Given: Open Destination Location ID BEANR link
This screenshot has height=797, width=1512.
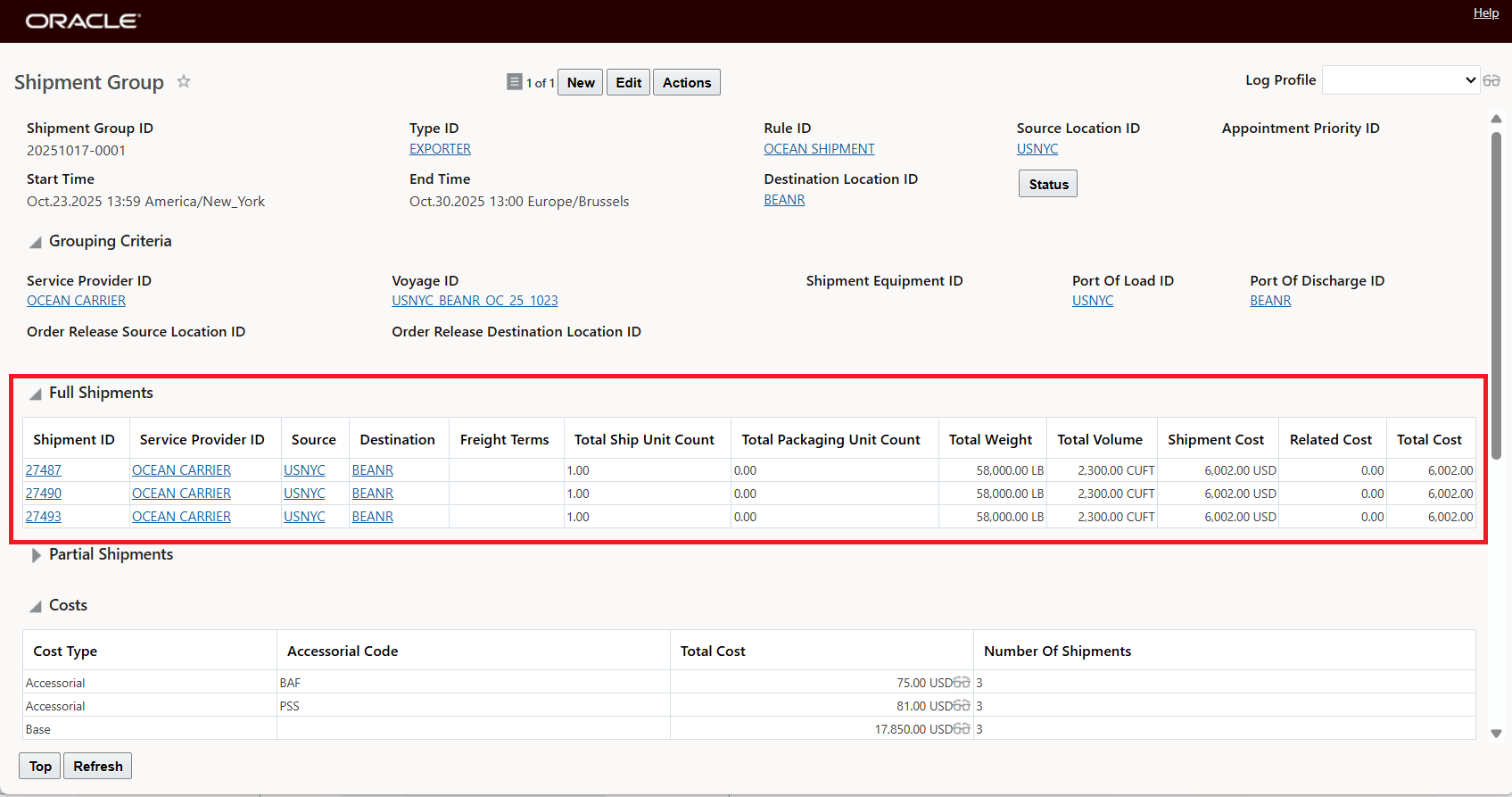Looking at the screenshot, I should [x=784, y=200].
